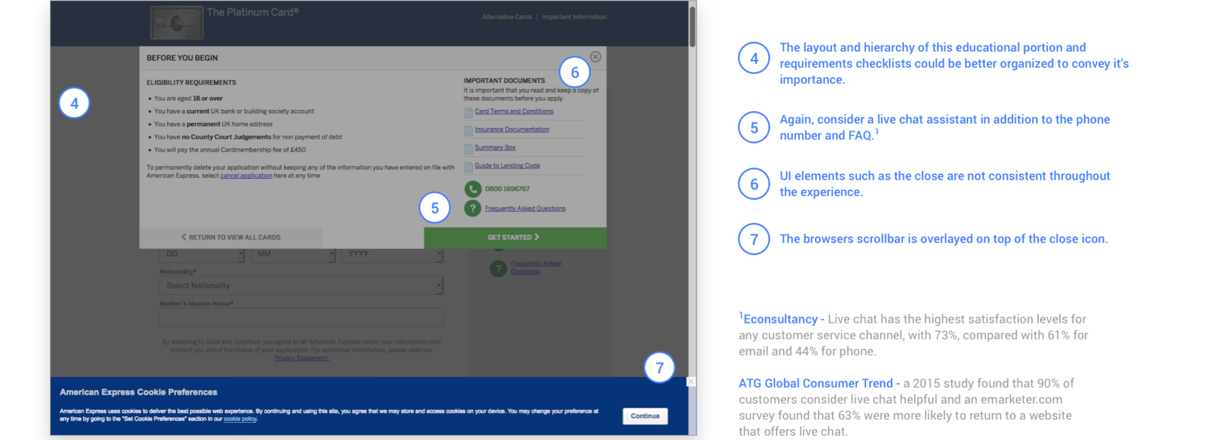Click the Mother's Maiden Name field
1224x440 pixels.
301,317
